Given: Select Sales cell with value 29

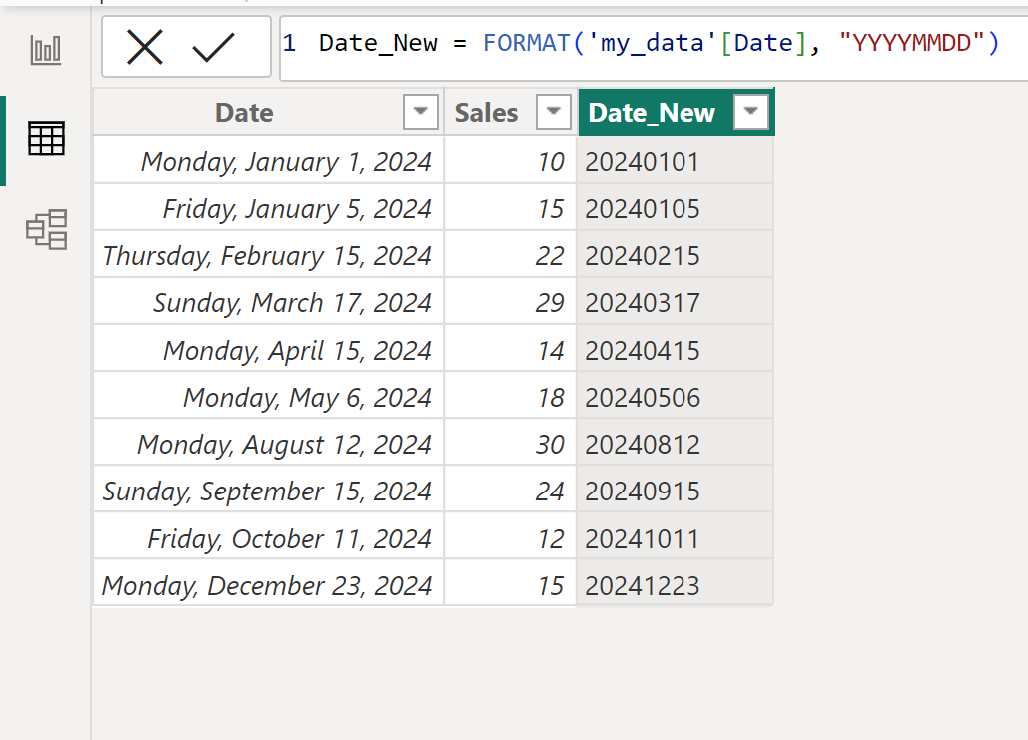Looking at the screenshot, I should (511, 303).
